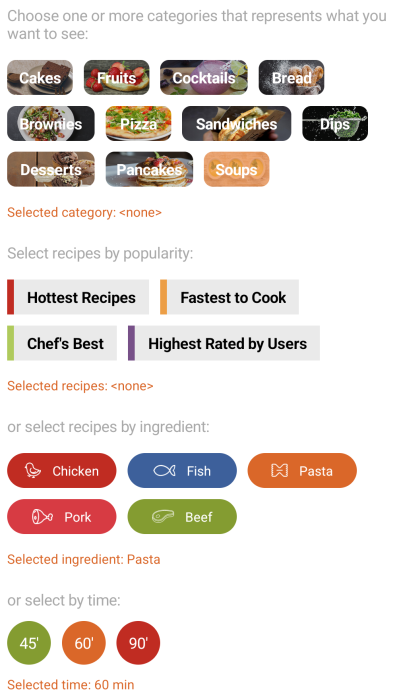Select Chef's Best filter

point(62,343)
